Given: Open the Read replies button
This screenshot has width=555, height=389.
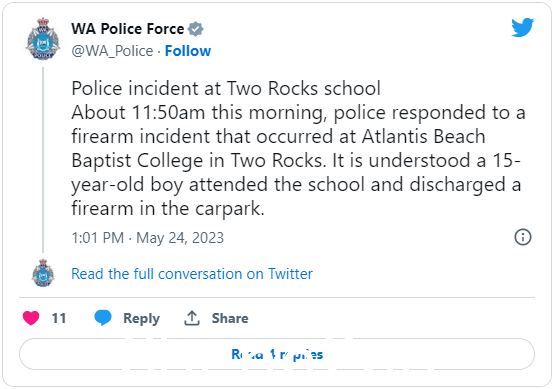Looking at the screenshot, I should point(277,354).
